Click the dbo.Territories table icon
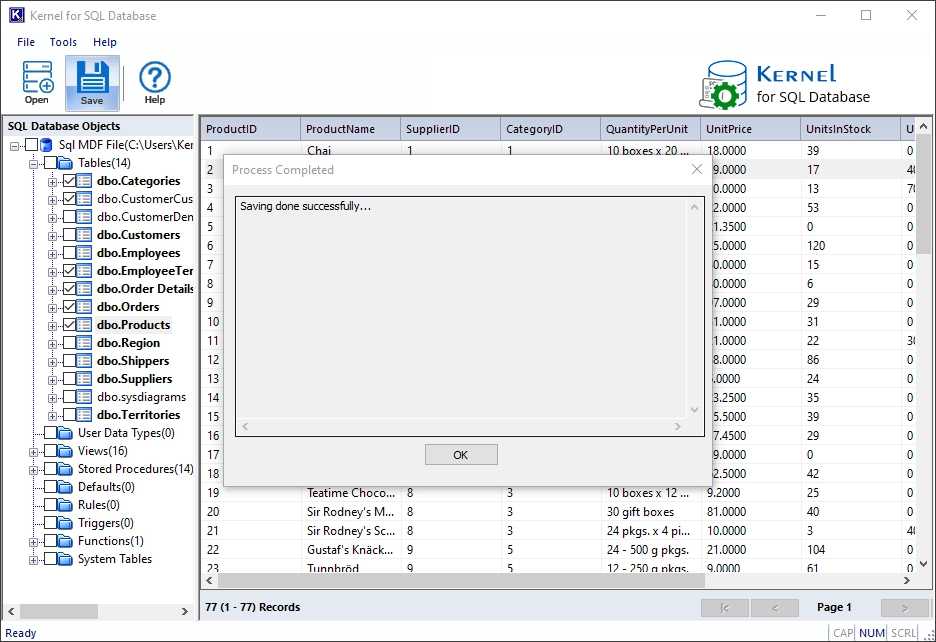 85,414
